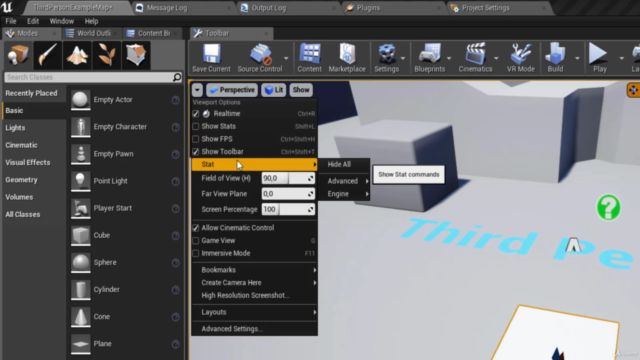The width and height of the screenshot is (640, 360).
Task: Select the Lights category
Action: pyautogui.click(x=15, y=128)
